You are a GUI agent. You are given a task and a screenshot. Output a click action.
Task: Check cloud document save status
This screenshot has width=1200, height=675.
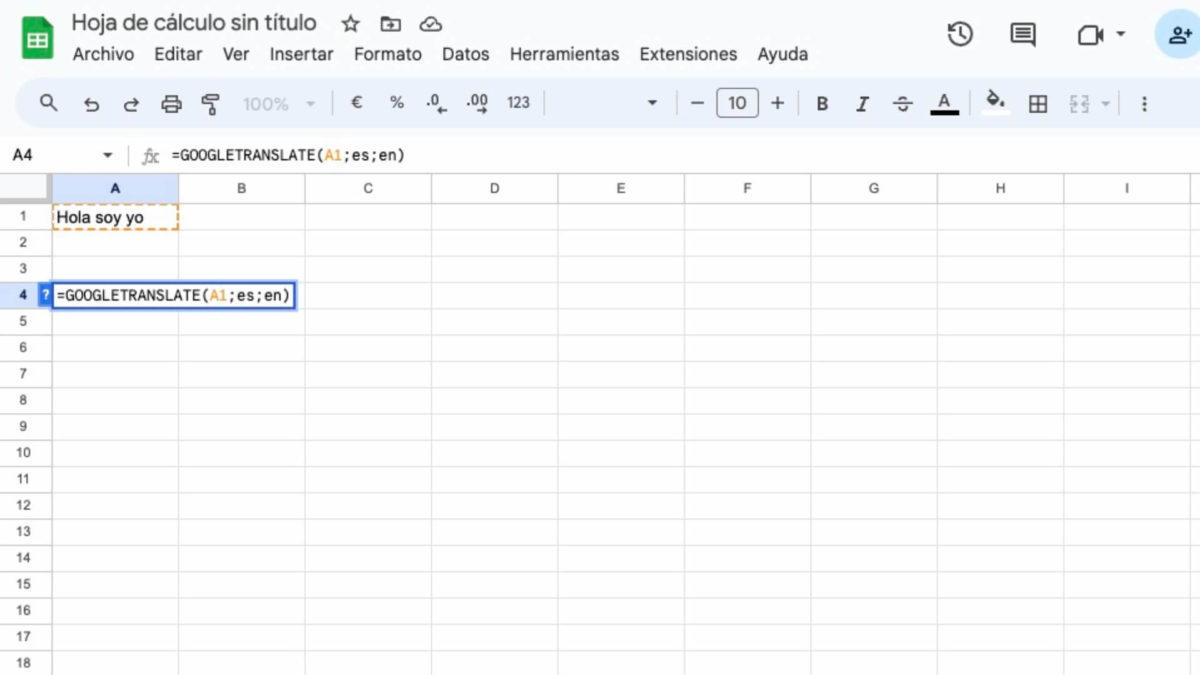431,24
